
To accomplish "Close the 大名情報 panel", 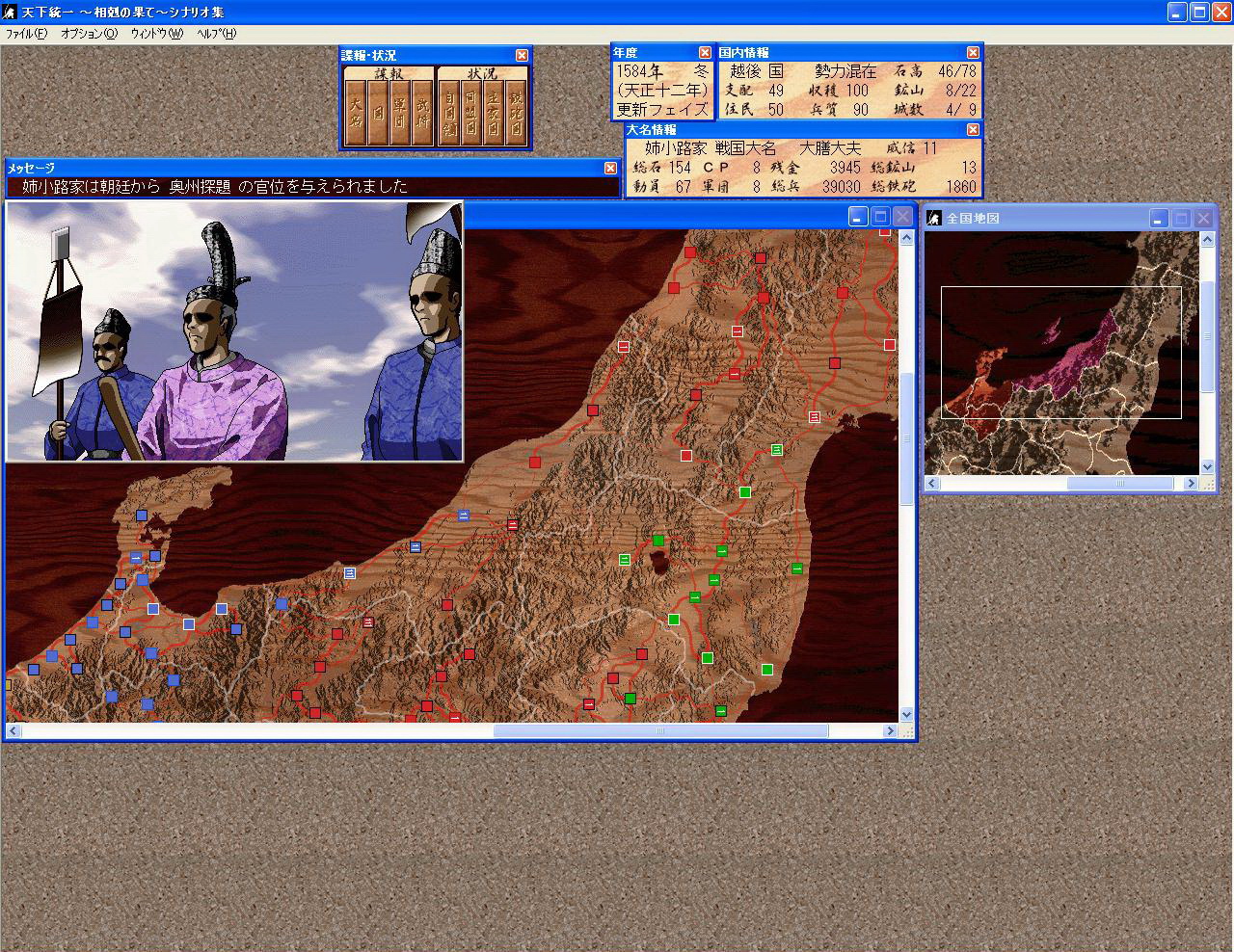I will coord(973,129).
